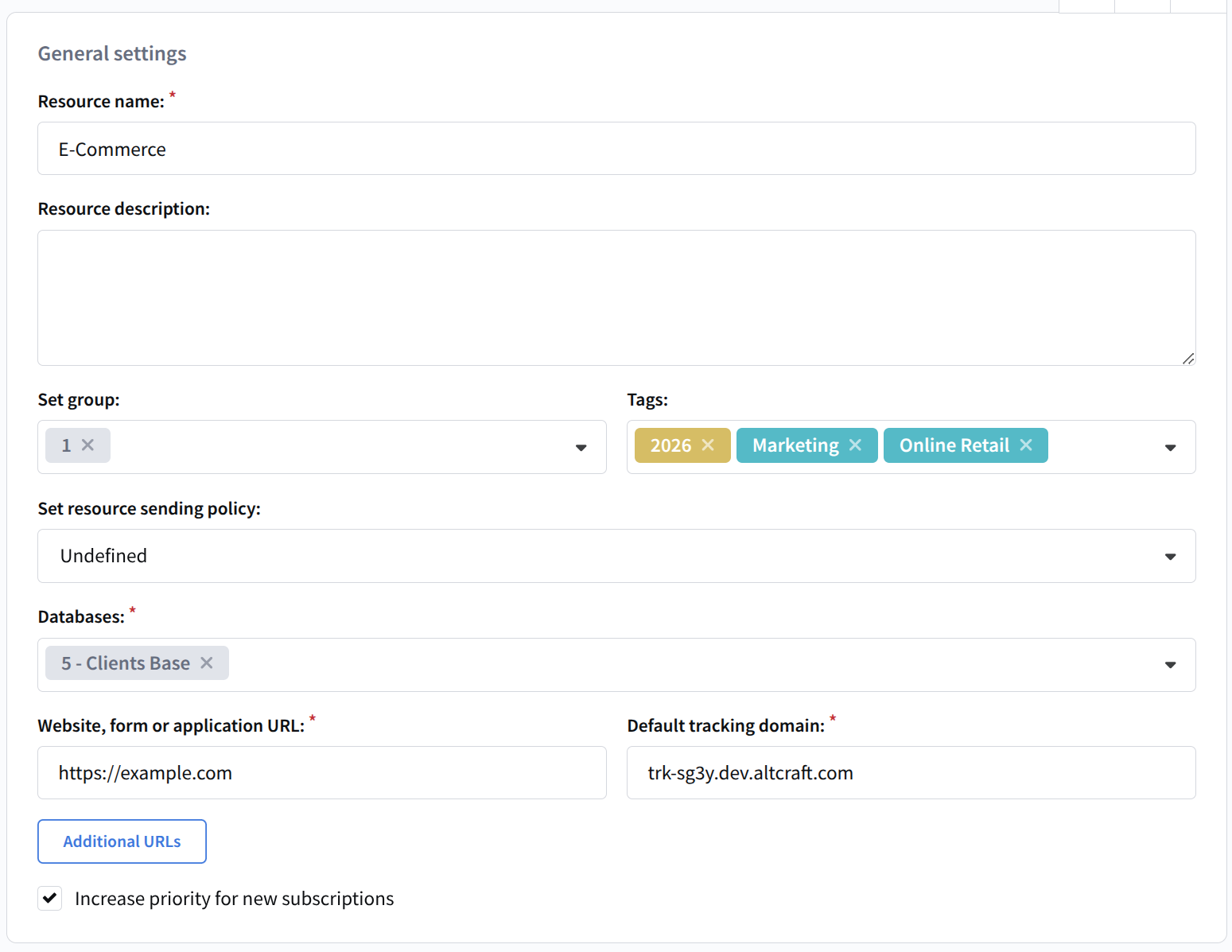Click inside the Resource description text area
1232x952 pixels.
click(616, 297)
